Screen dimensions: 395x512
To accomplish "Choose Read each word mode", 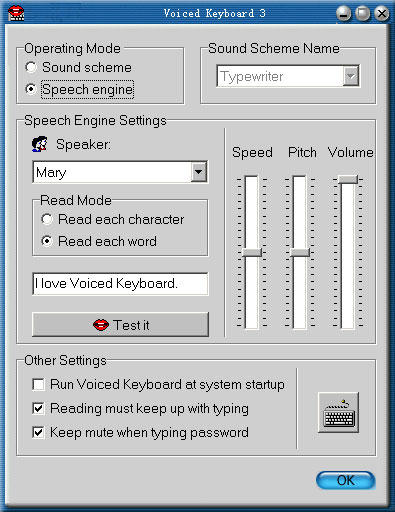I will point(47,241).
